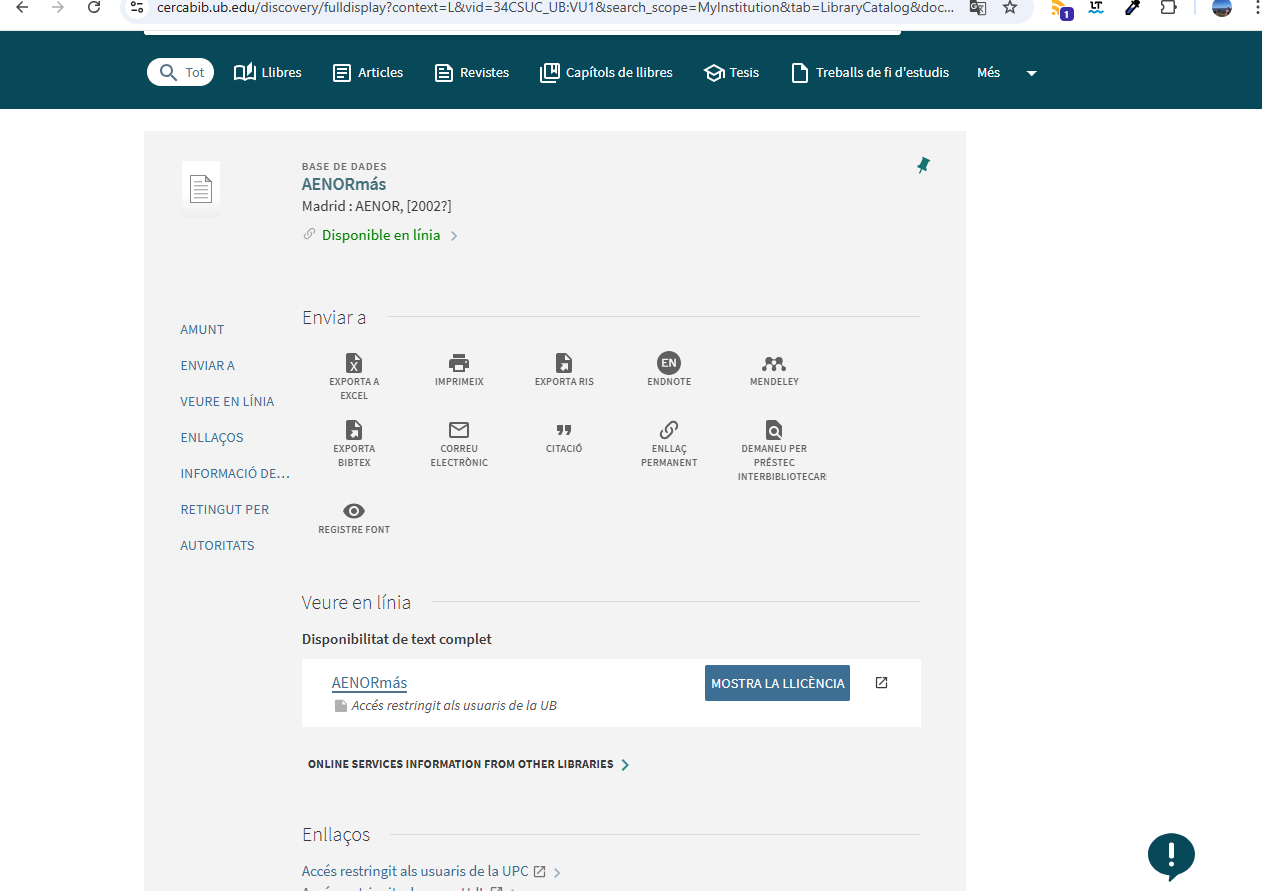Send record to Mendeley
Image resolution: width=1262 pixels, height=891 pixels.
pyautogui.click(x=774, y=364)
